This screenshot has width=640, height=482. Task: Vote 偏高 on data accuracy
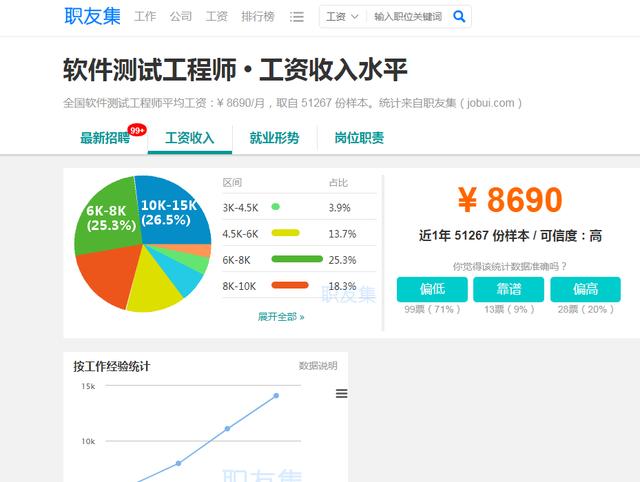click(x=586, y=289)
